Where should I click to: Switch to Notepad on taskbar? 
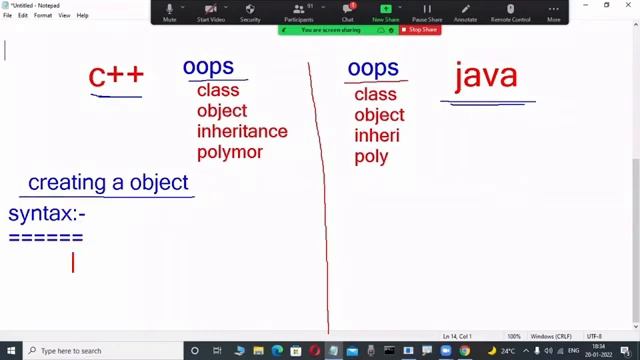pos(333,351)
